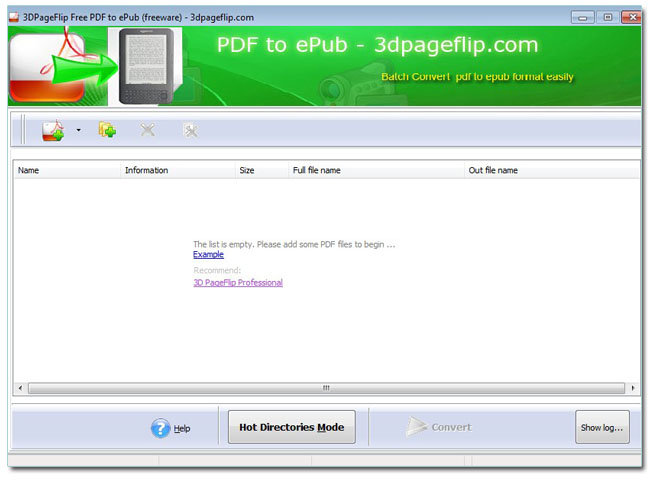Click the Convert play arrow icon
The height and width of the screenshot is (484, 650).
[416, 427]
